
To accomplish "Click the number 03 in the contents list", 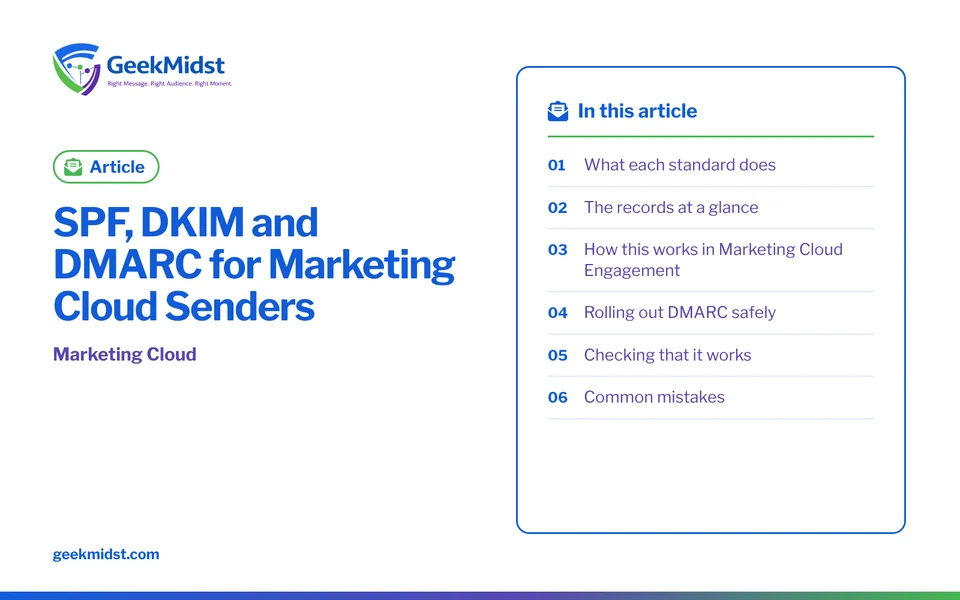I will (x=557, y=250).
